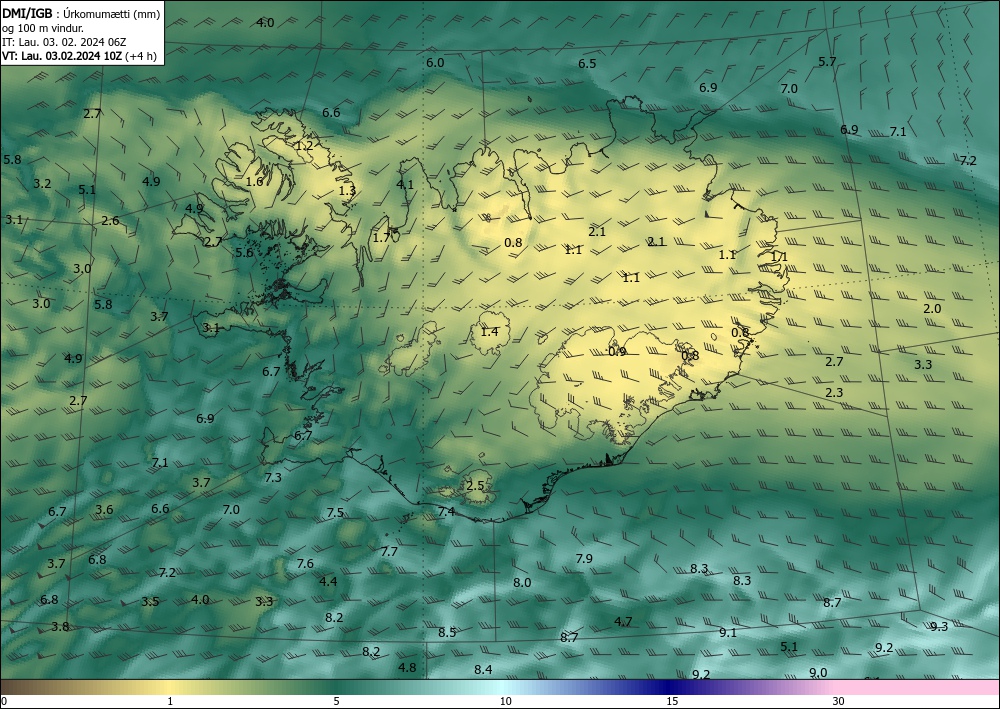The width and height of the screenshot is (1000, 709).
Task: Click the '3.6' value label
Action: [x=104, y=509]
